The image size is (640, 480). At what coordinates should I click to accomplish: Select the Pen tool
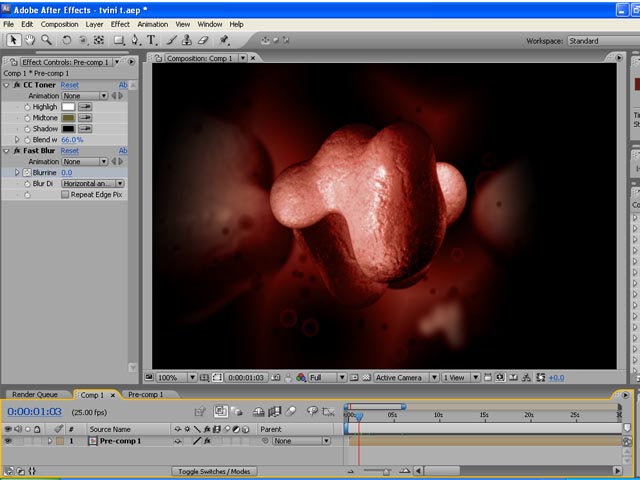click(135, 40)
